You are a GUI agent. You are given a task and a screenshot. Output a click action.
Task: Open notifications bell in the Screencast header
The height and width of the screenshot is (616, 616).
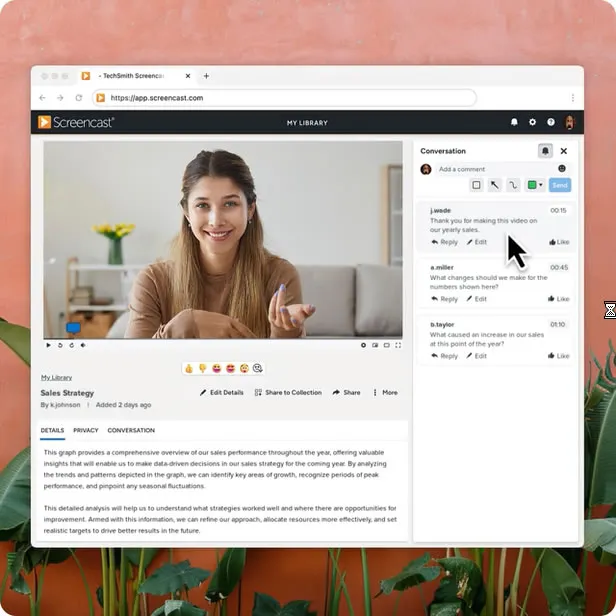click(x=514, y=122)
